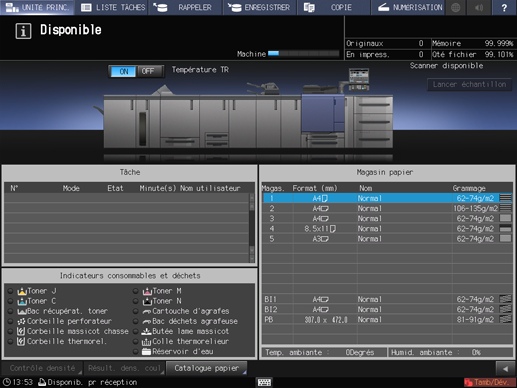Click Réservoir d'eau icon
This screenshot has width=517, height=388.
147,351
